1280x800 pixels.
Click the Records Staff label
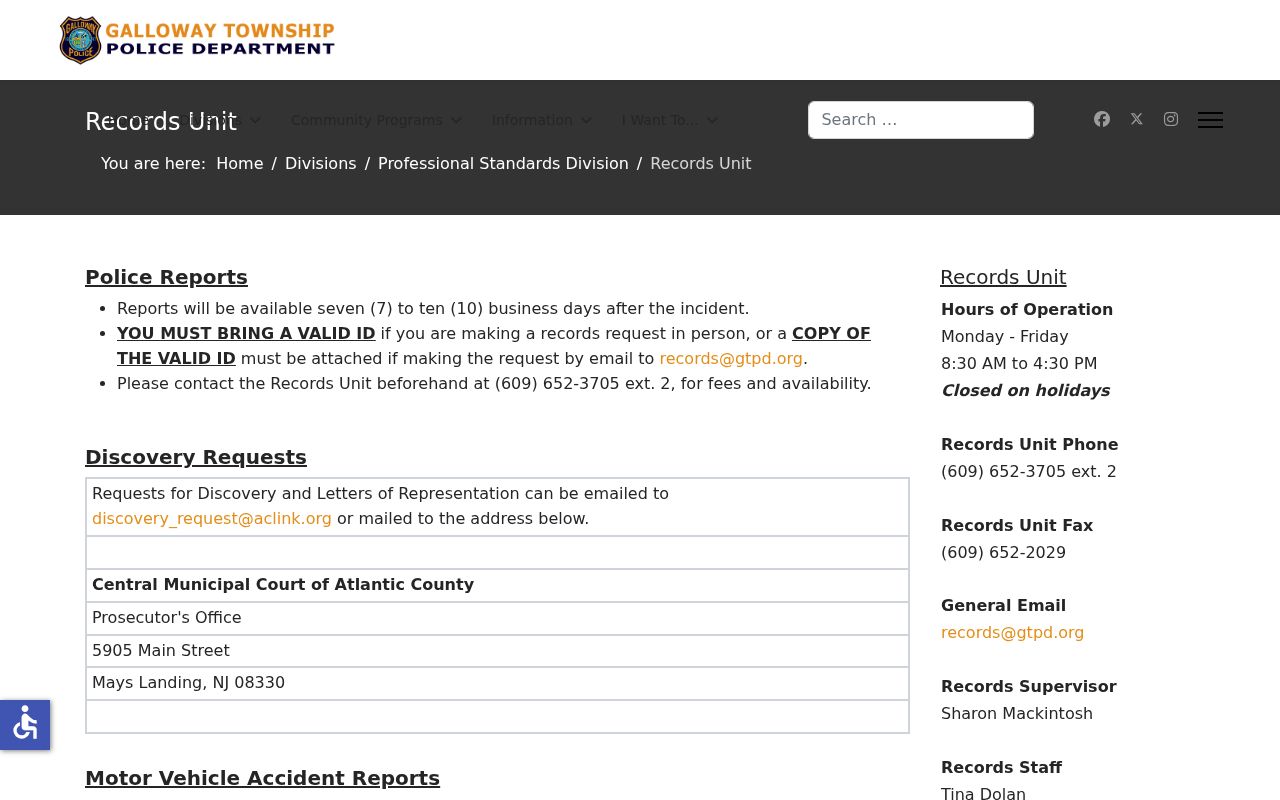click(1001, 767)
